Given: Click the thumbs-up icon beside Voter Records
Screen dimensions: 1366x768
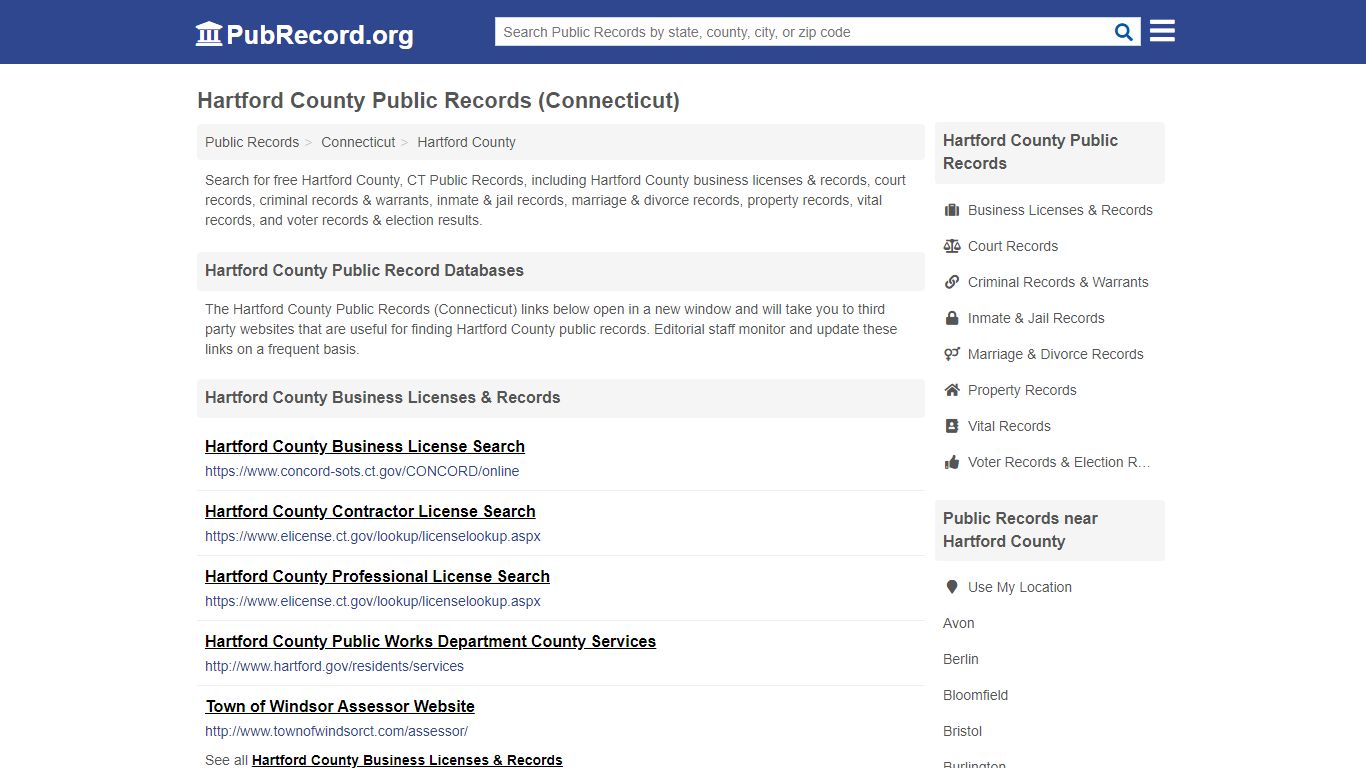Looking at the screenshot, I should pos(952,462).
